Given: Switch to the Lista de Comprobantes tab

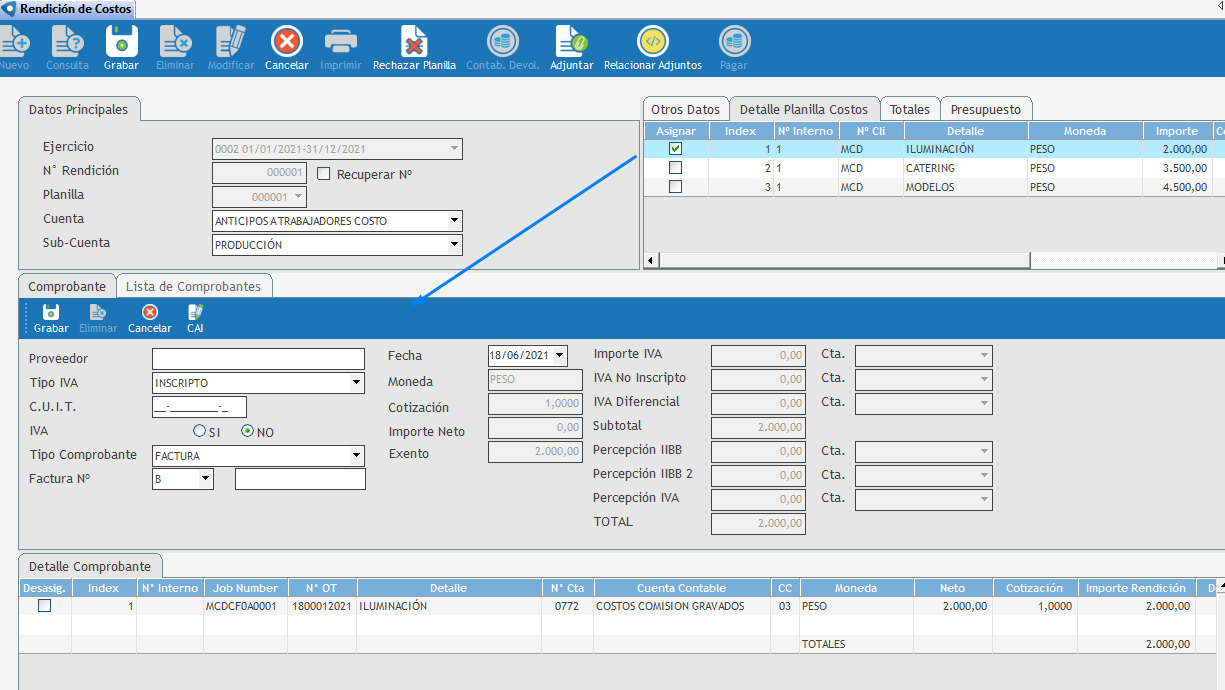Looking at the screenshot, I should click(x=193, y=287).
